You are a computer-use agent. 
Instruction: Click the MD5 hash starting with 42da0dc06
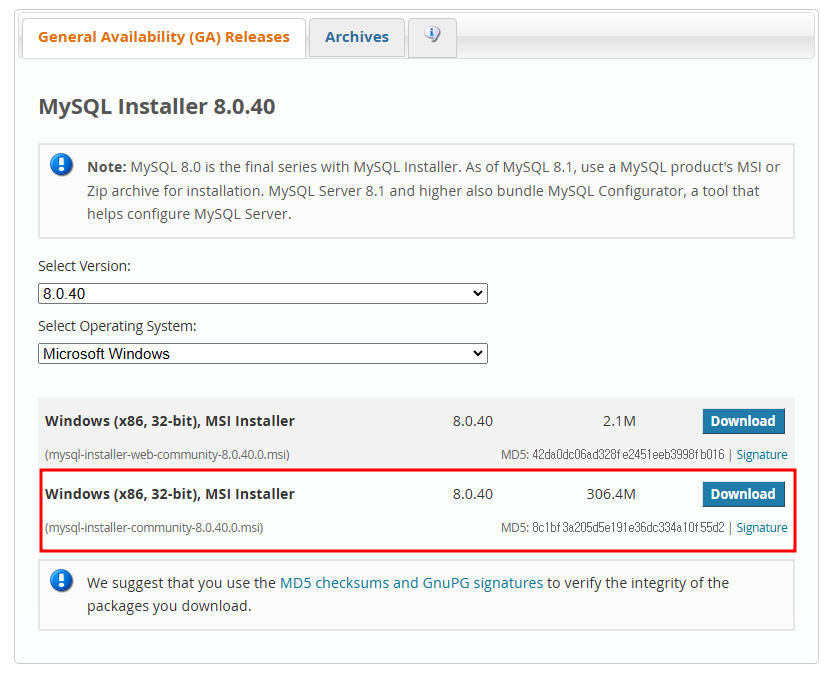click(628, 455)
